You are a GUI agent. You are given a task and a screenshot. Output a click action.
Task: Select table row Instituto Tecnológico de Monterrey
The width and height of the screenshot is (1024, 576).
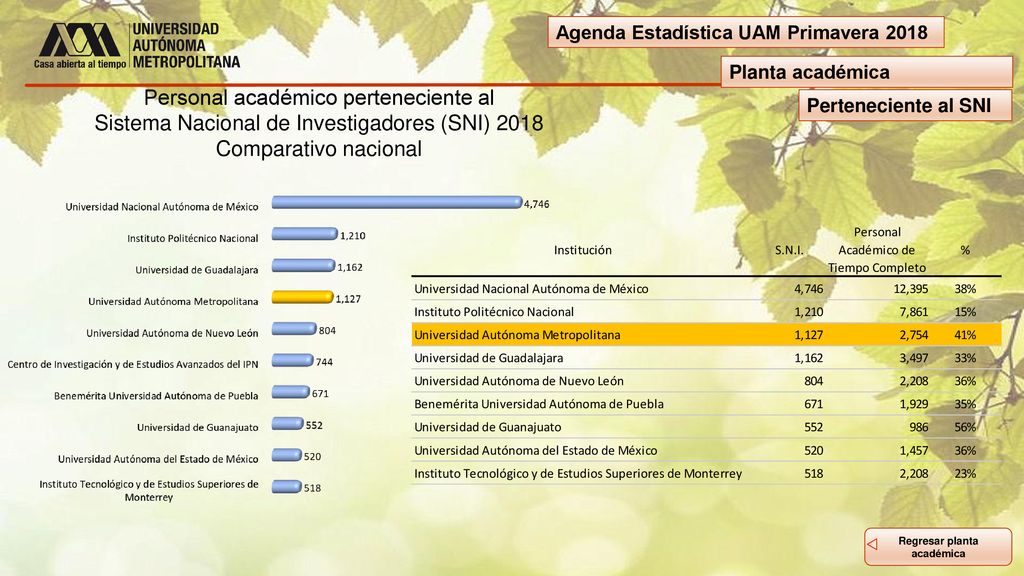(706, 473)
